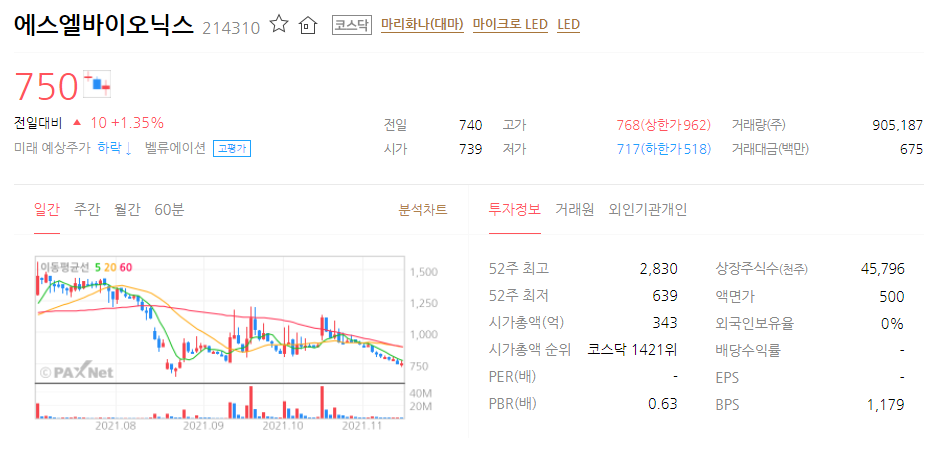This screenshot has width=936, height=452.
Task: Click the 이동평균선 legend label
Action: [x=64, y=267]
